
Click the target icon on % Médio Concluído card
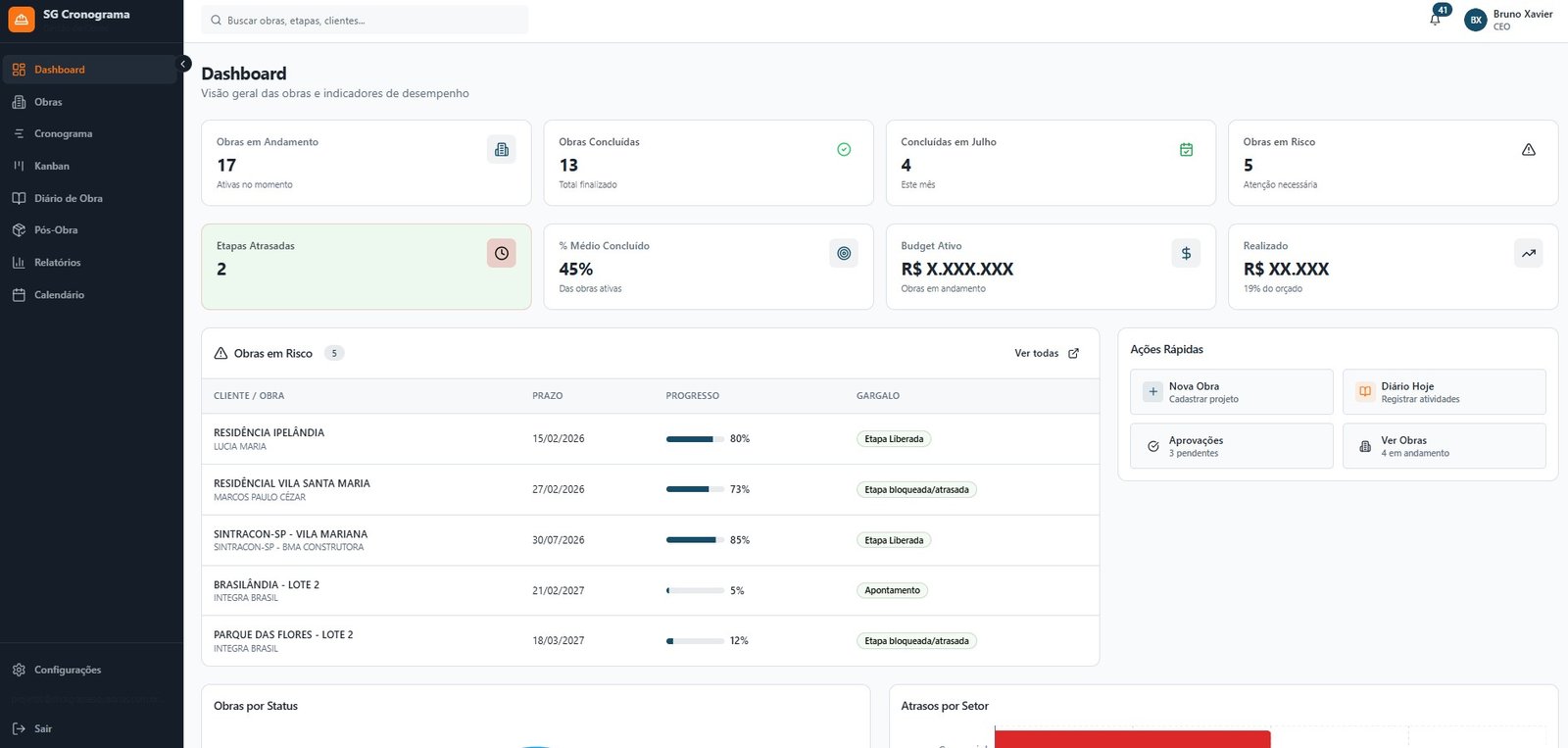tap(844, 253)
